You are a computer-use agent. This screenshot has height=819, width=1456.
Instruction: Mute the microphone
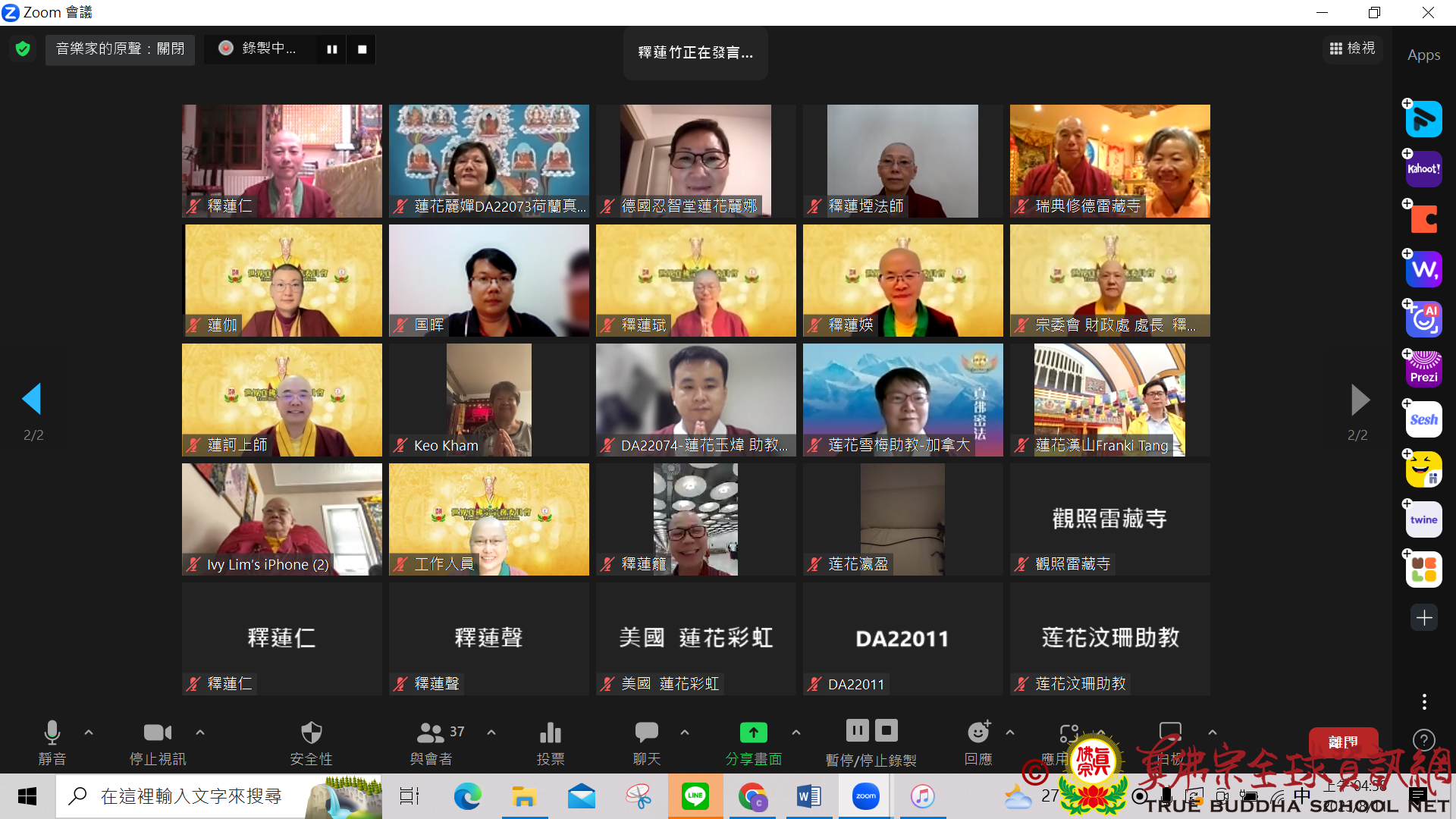click(x=52, y=733)
